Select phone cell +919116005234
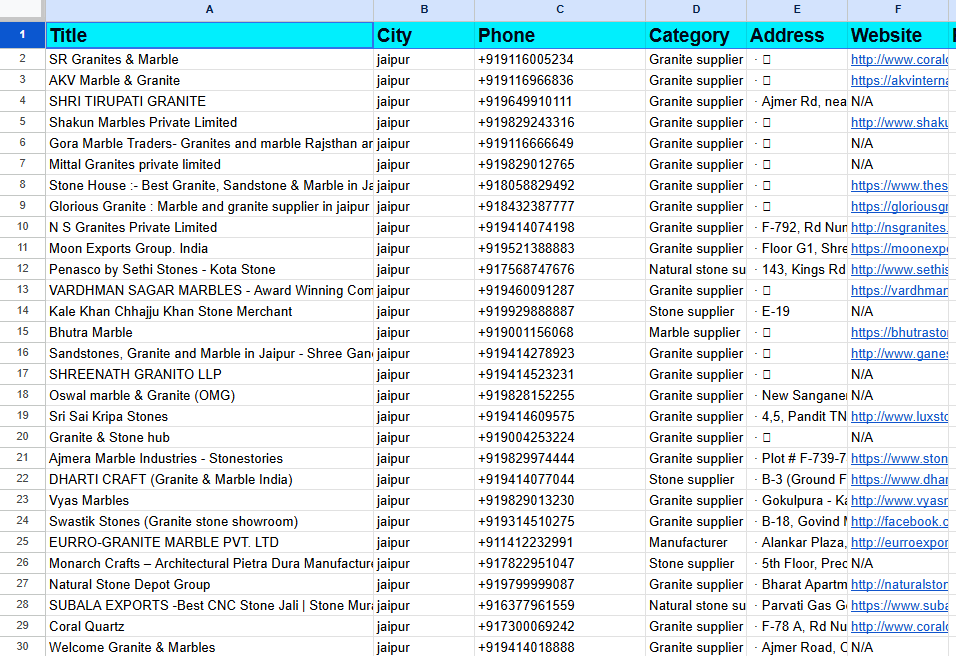 [560, 60]
